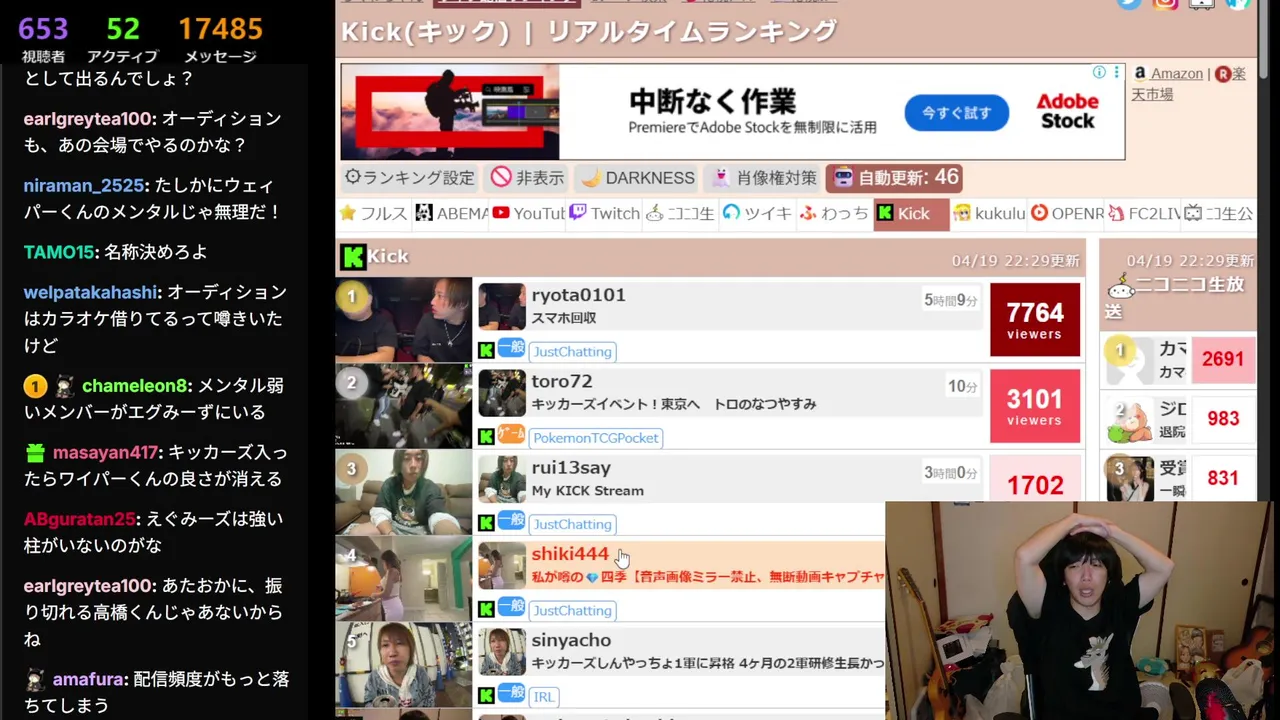Click Kick logo icon under ryota0101
The image size is (1280, 720).
click(486, 350)
